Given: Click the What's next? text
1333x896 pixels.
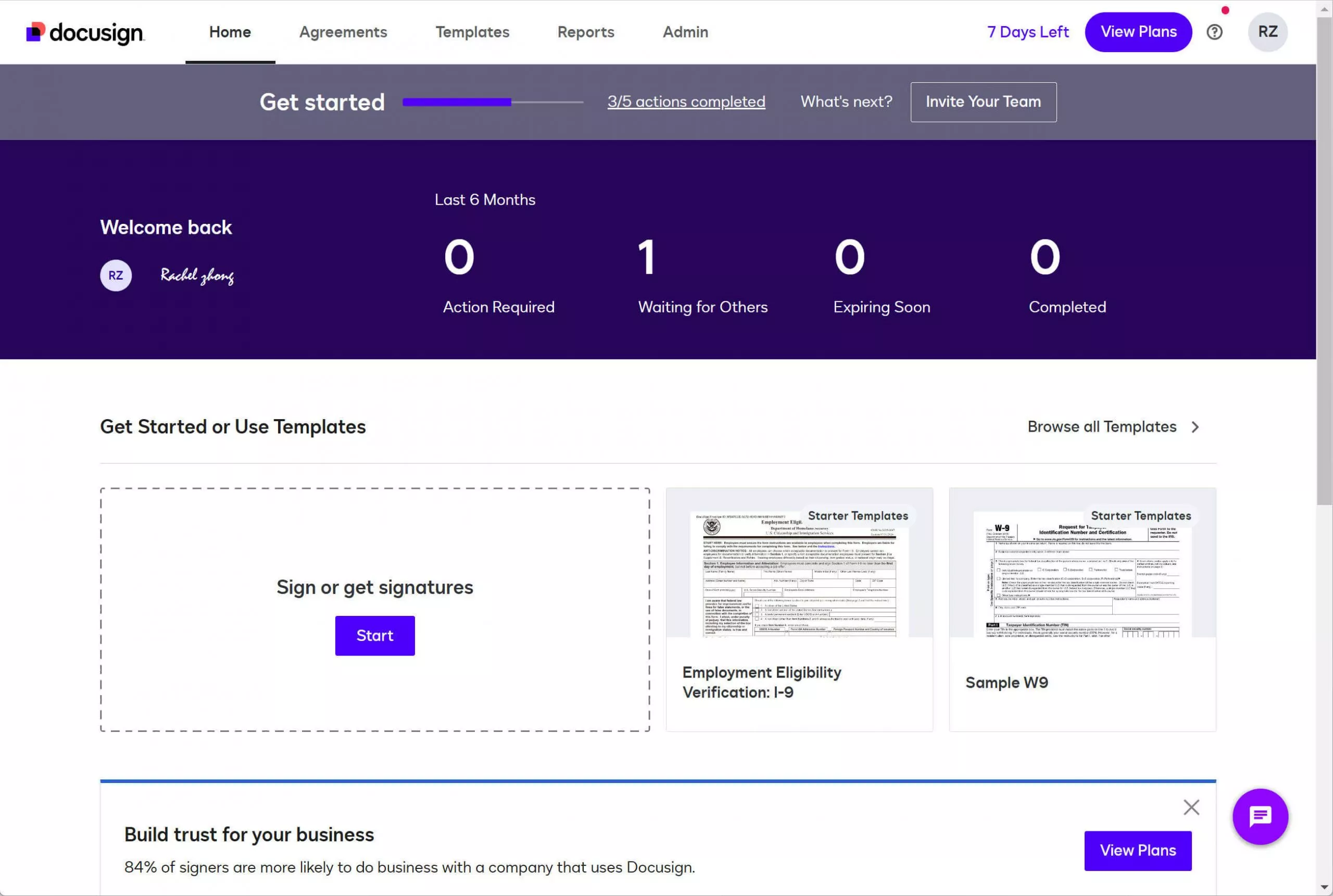Looking at the screenshot, I should click(x=846, y=102).
